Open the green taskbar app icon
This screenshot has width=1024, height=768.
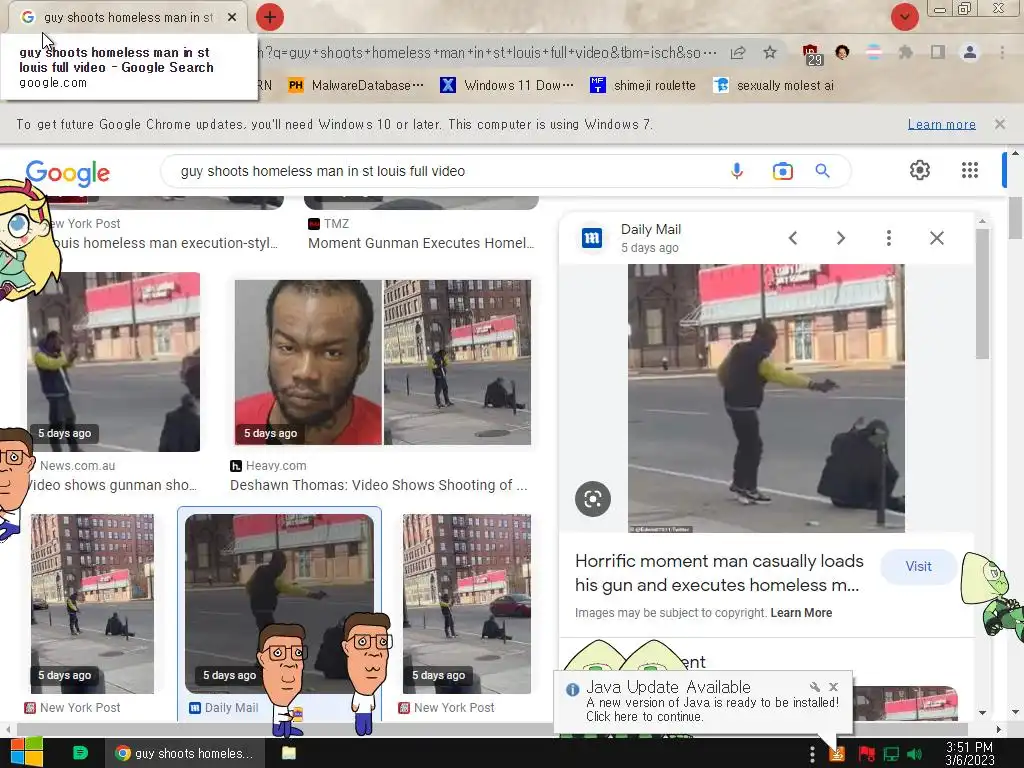pos(80,753)
